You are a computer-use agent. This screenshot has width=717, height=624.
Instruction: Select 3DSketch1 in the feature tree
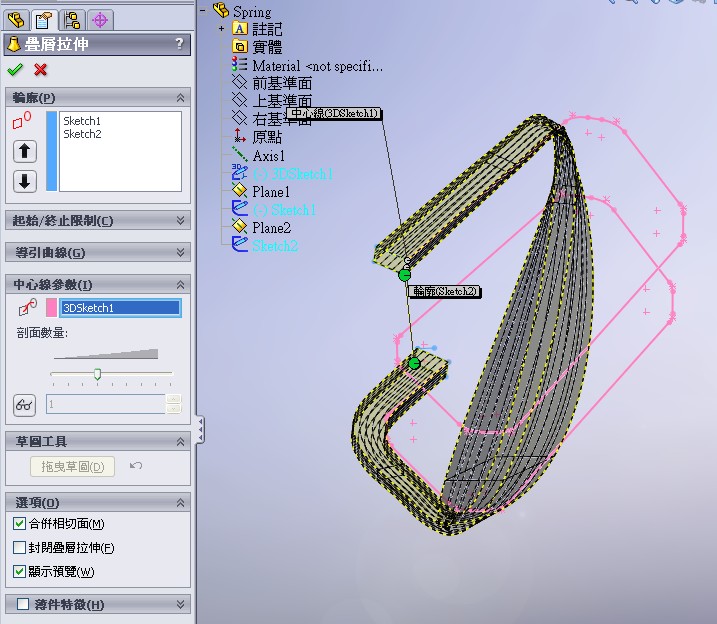(293, 174)
